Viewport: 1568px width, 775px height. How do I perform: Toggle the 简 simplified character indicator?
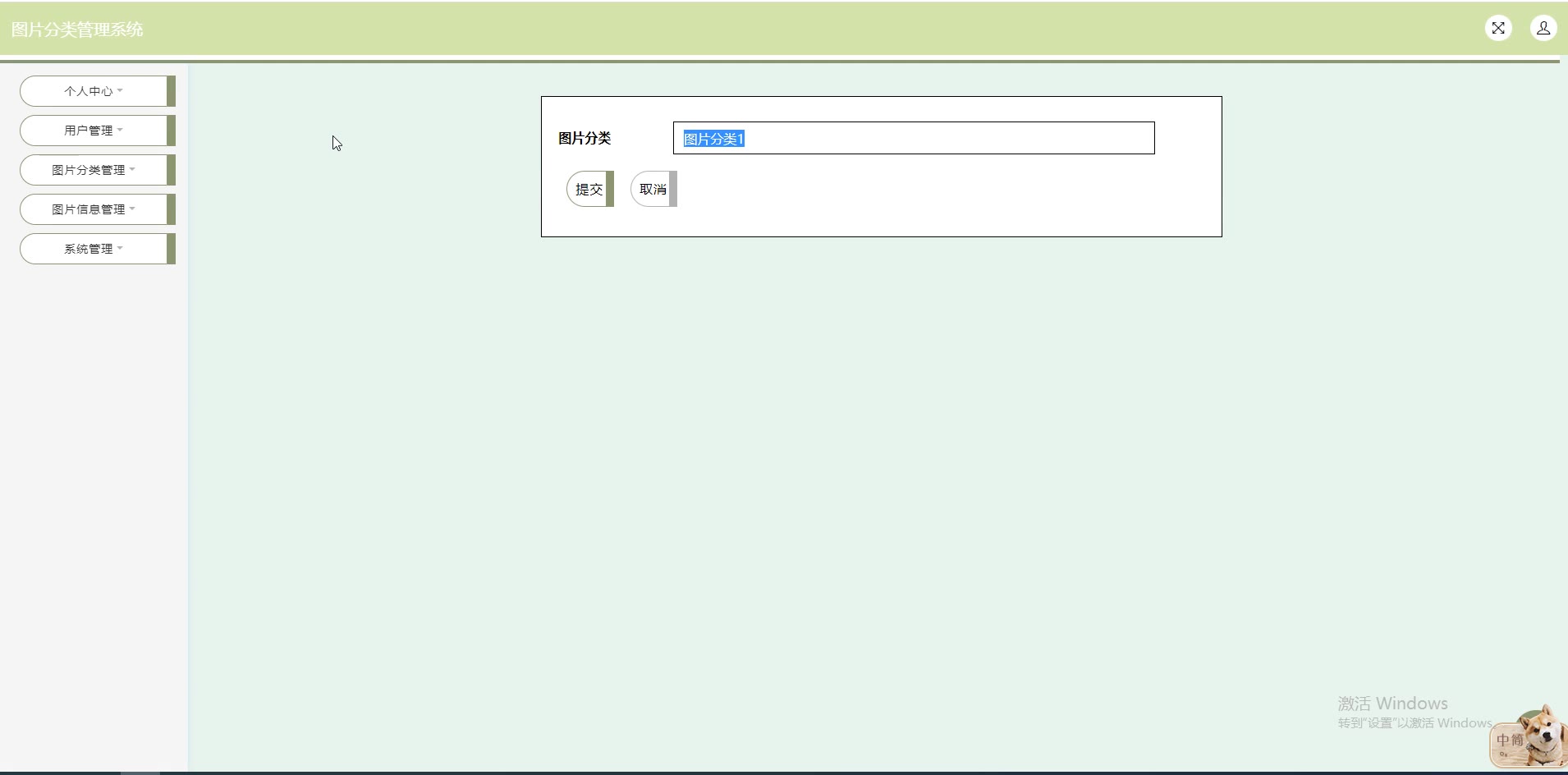(x=1517, y=740)
